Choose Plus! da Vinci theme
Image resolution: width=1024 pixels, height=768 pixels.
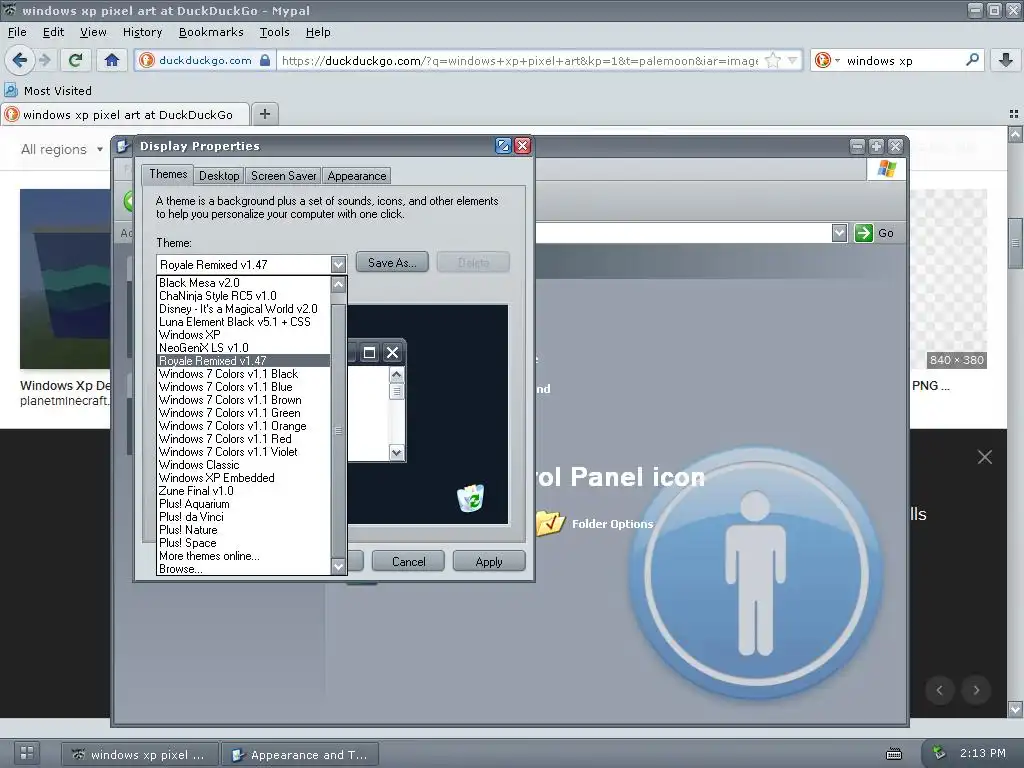point(244,517)
